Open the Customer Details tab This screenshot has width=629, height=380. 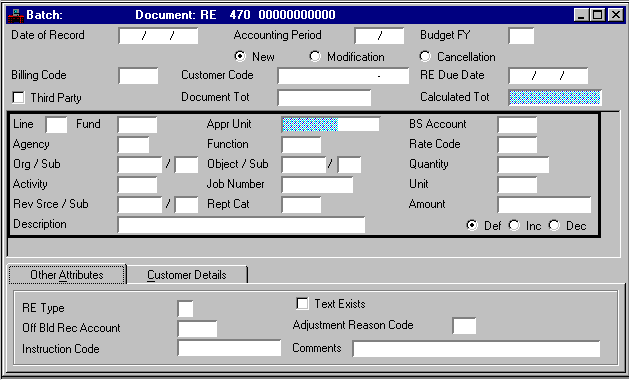[187, 275]
